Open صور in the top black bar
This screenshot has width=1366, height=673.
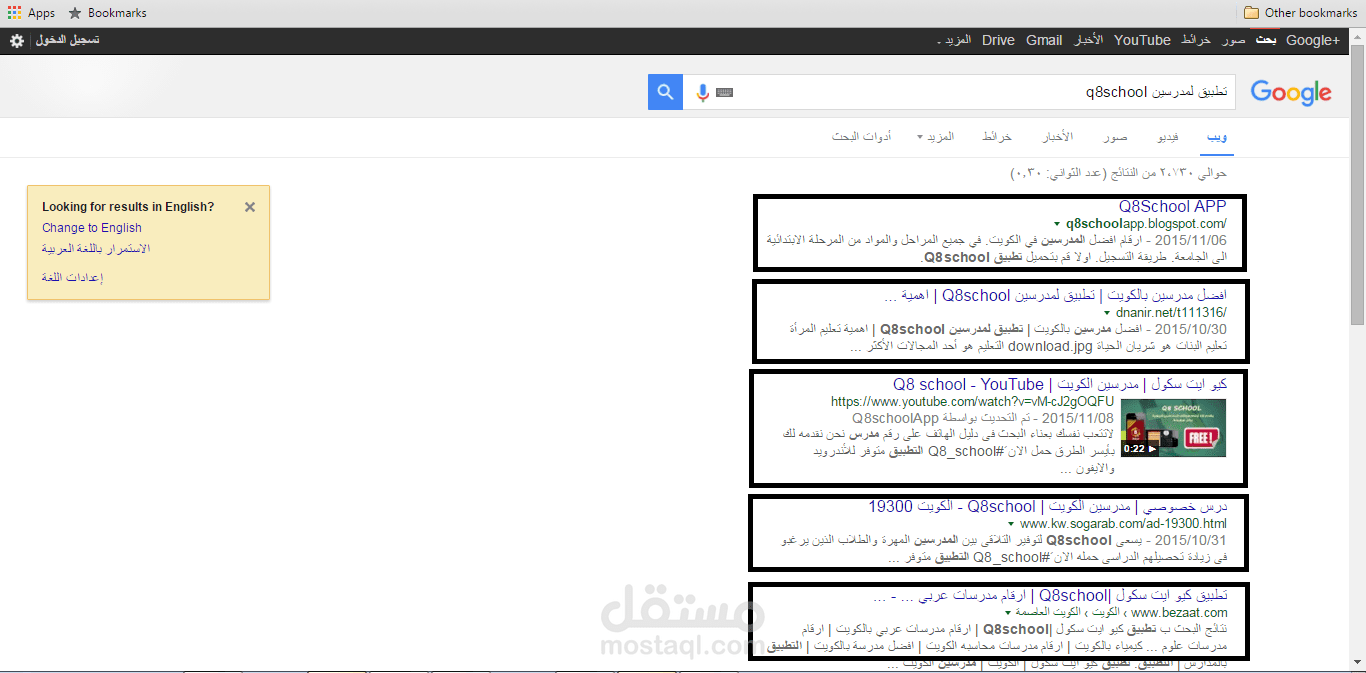[1233, 40]
